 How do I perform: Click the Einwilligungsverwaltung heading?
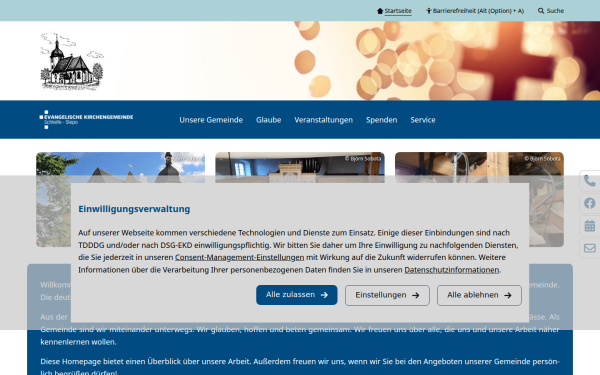(134, 209)
